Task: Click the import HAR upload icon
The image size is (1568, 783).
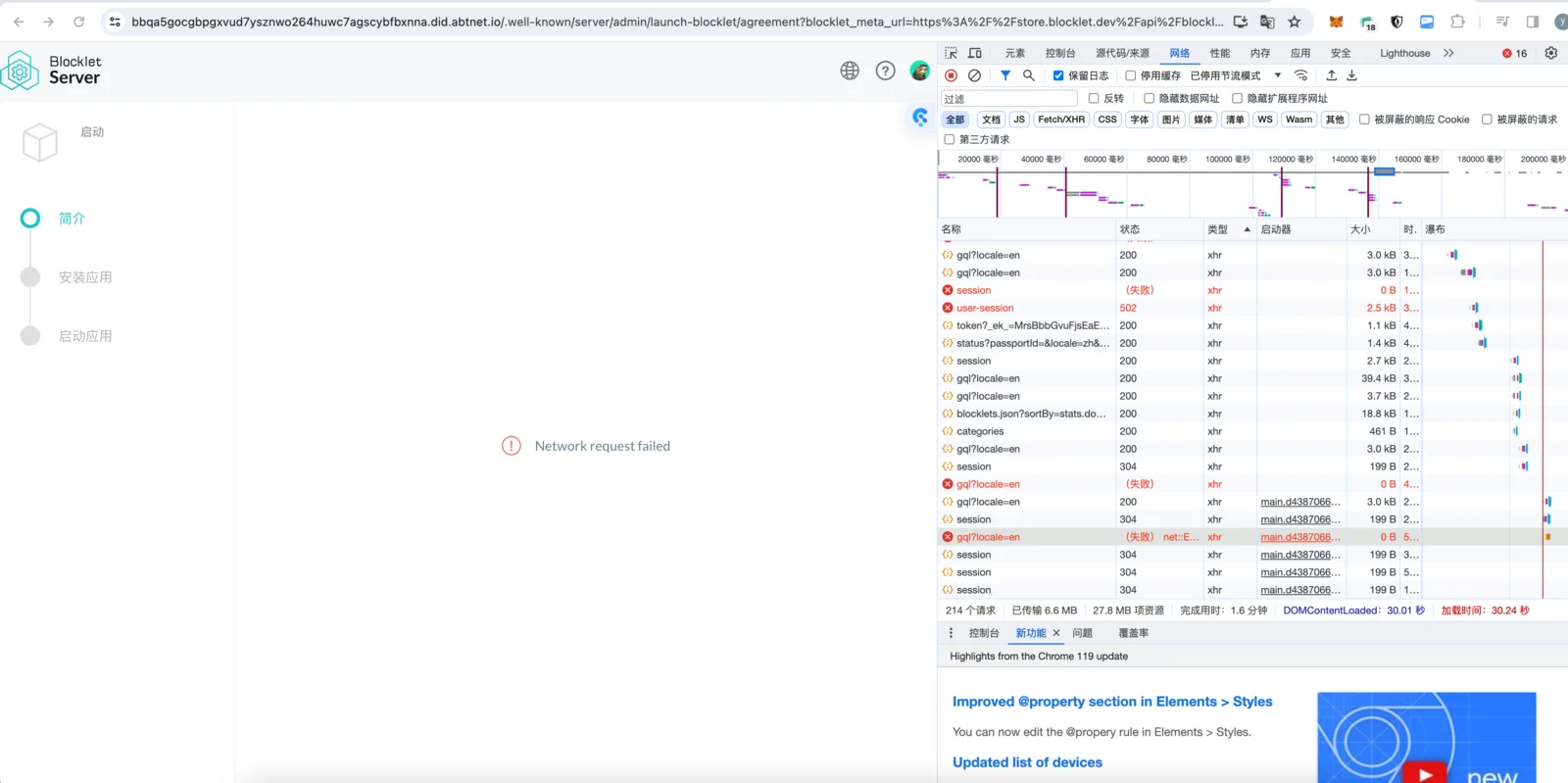Action: [x=1331, y=75]
